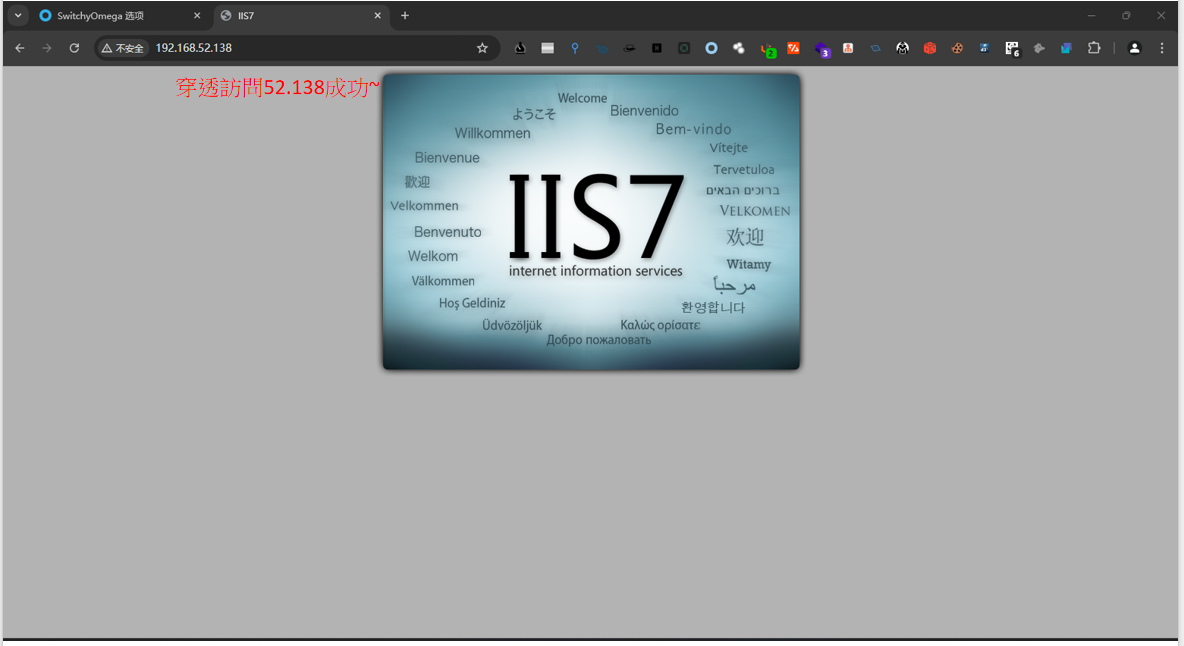Image resolution: width=1184 pixels, height=646 pixels.
Task: Open the white clustered-dots extension icon
Action: point(738,48)
